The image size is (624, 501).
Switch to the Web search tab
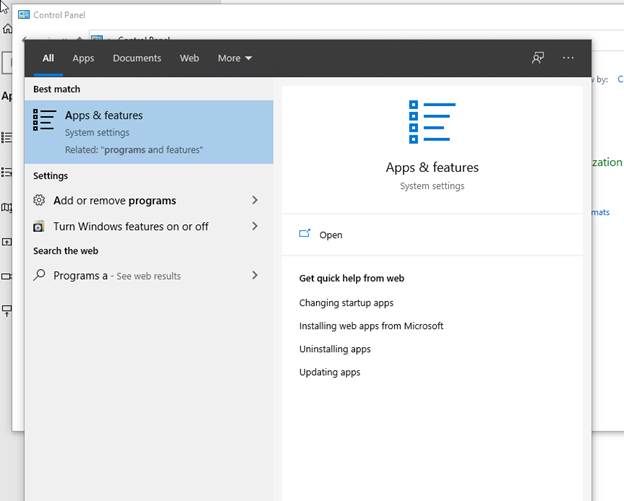coord(189,58)
